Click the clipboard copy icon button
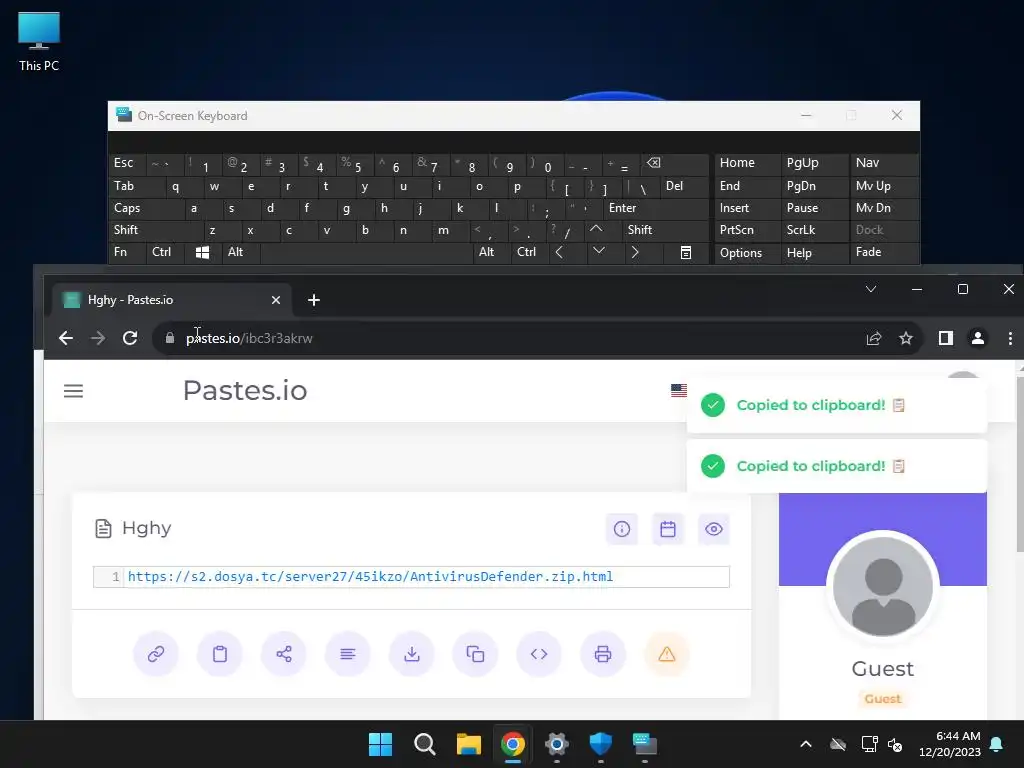1024x768 pixels. coord(219,654)
